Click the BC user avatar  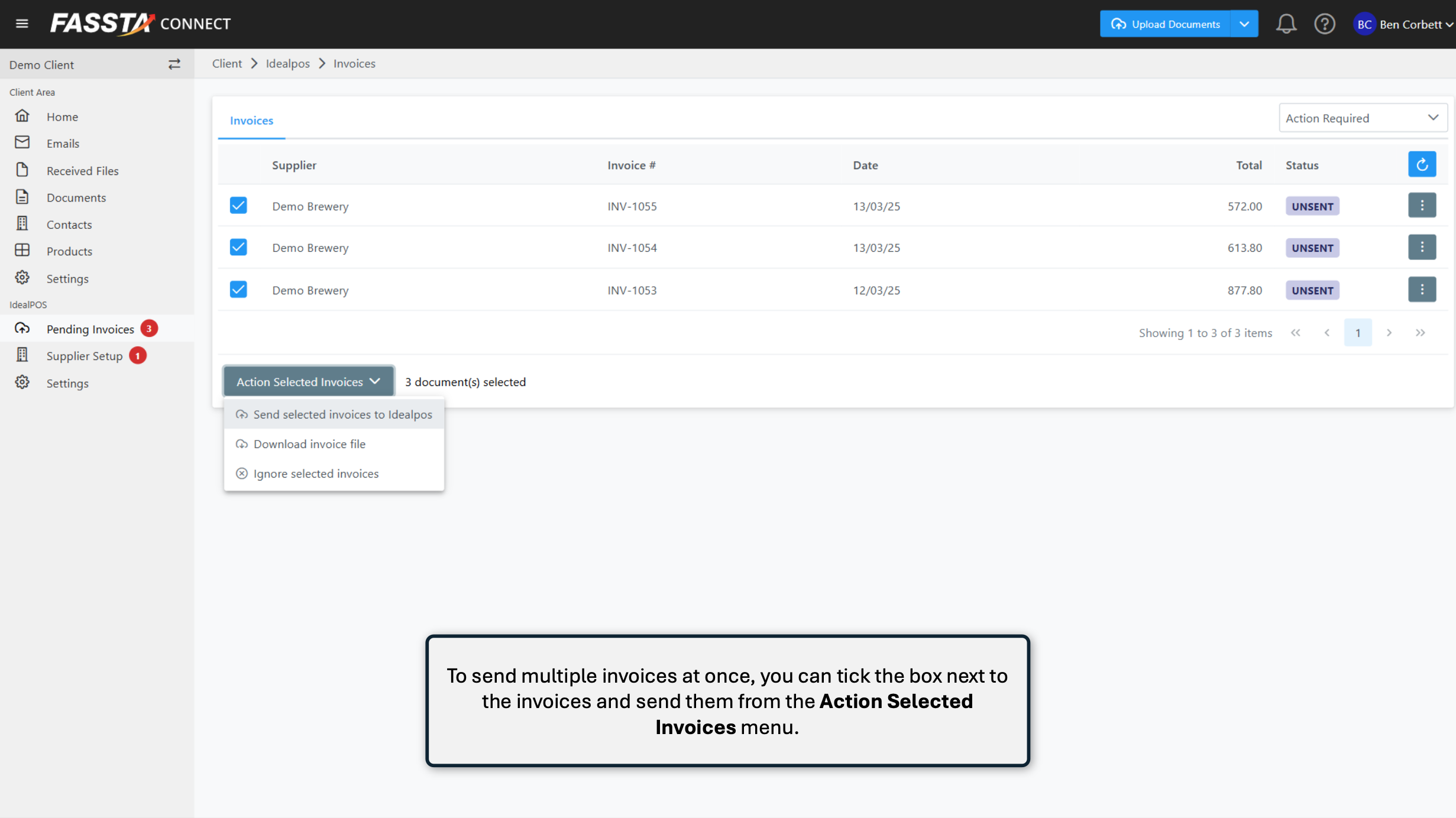(1364, 24)
